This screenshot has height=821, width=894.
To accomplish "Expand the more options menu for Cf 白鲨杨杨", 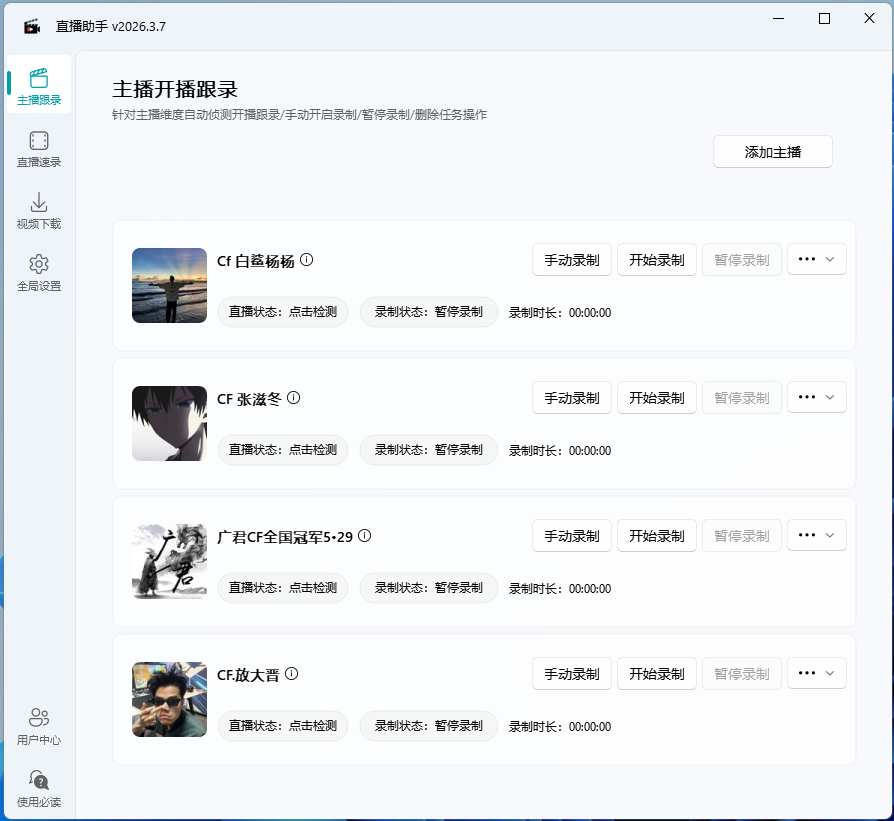I will 816,258.
